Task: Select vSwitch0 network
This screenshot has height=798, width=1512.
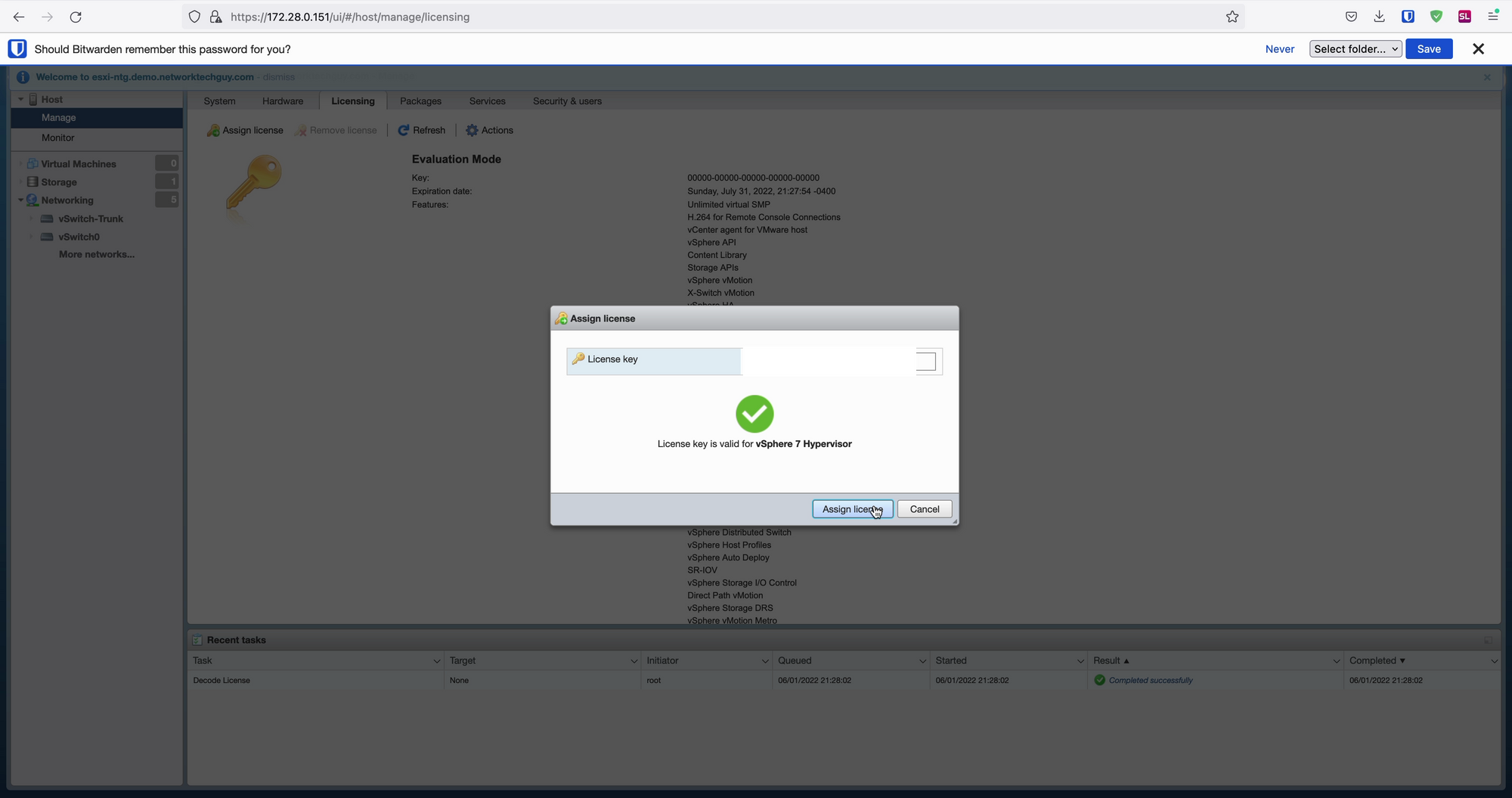Action: click(x=79, y=237)
